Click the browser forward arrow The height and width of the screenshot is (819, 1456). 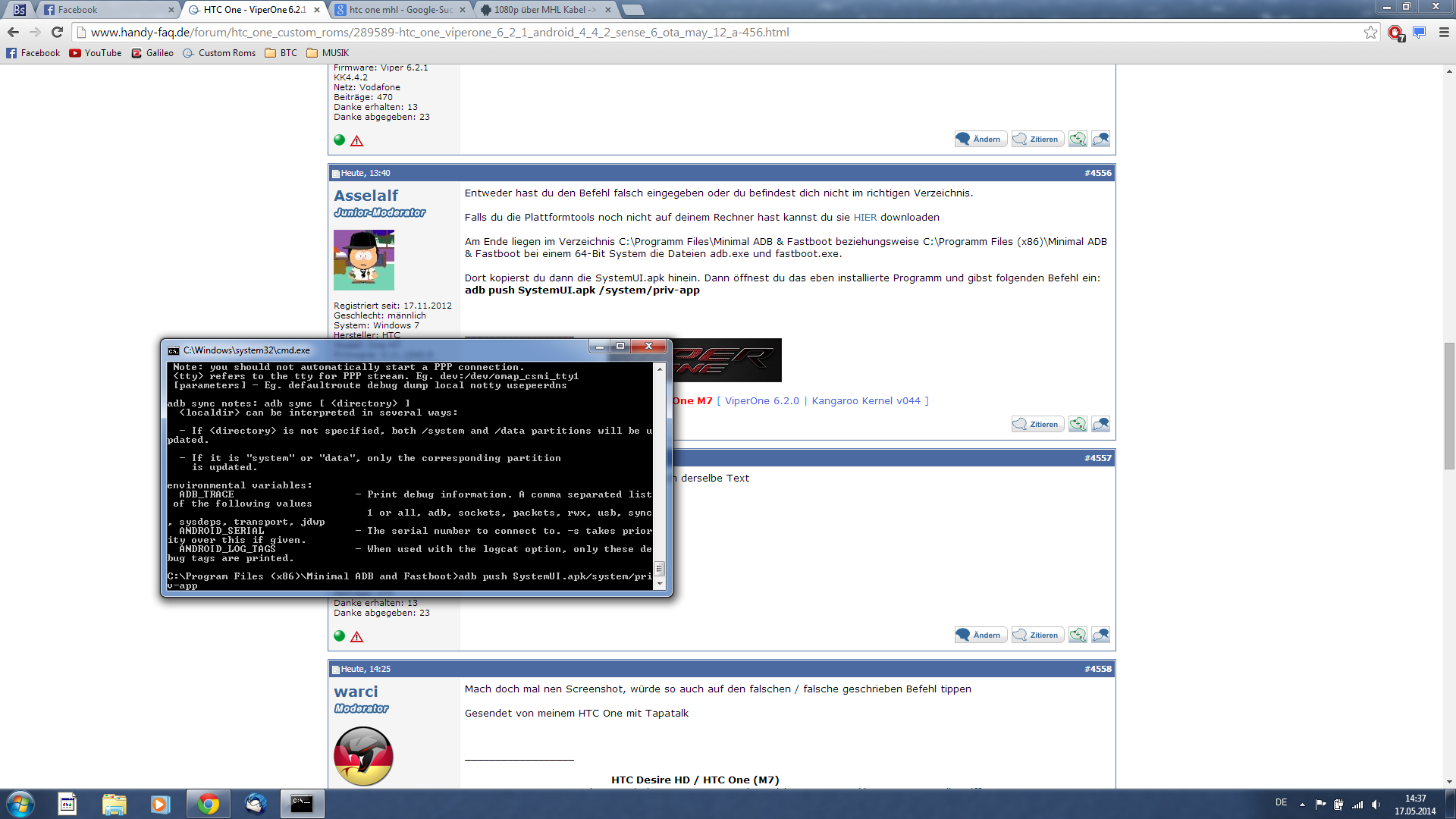(x=35, y=32)
